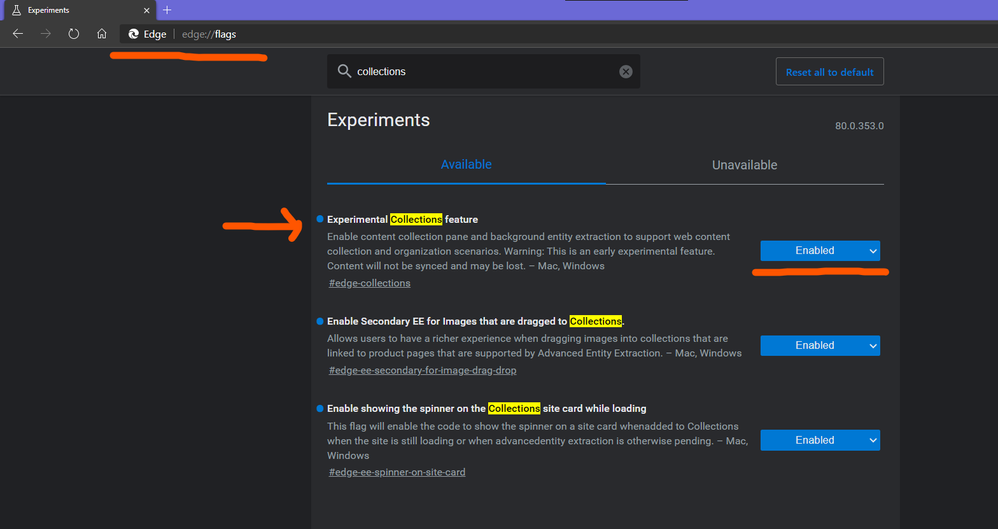Open the home page via the house icon
The image size is (998, 529).
[x=102, y=34]
